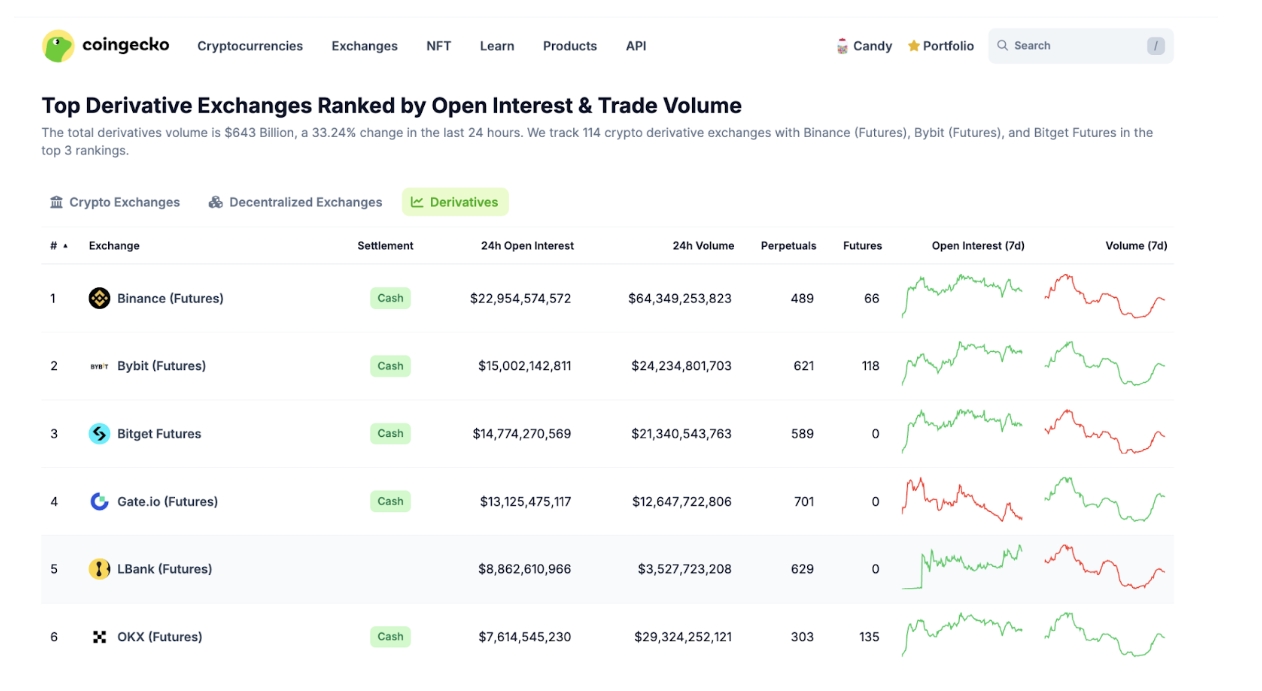Click the CoinGecko gecko logo
The image size is (1262, 691).
pos(59,46)
